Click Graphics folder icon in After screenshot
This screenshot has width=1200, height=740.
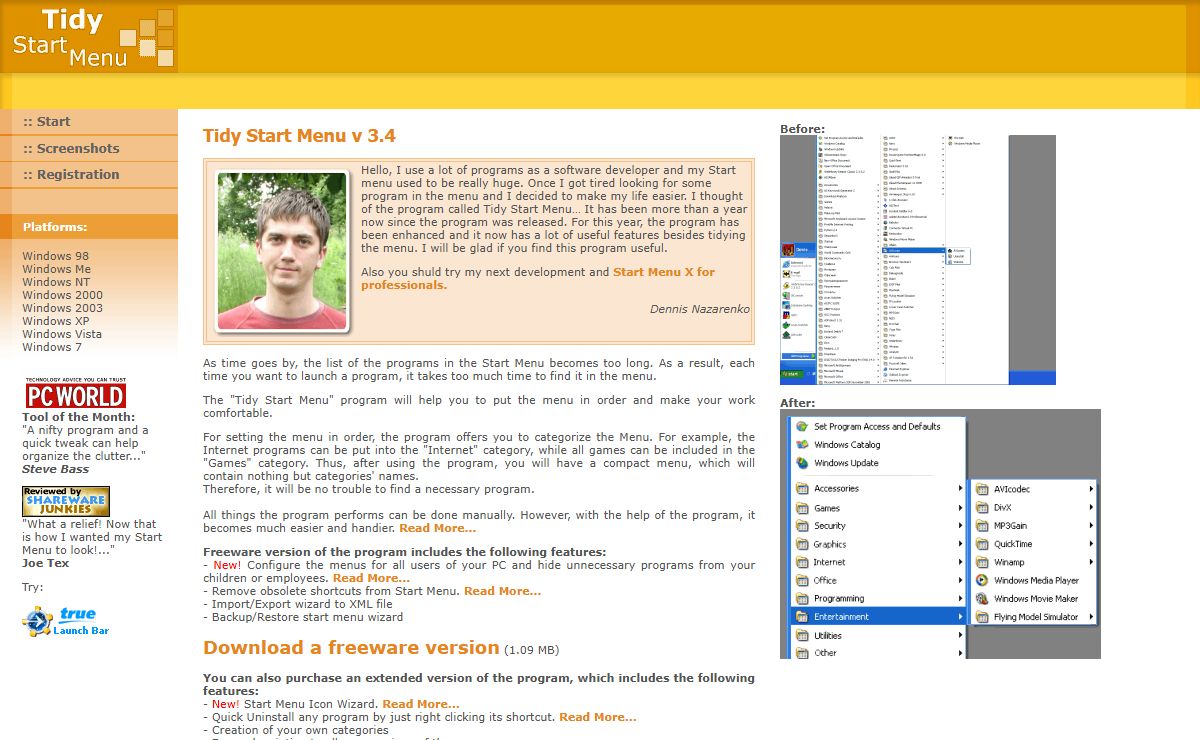pyautogui.click(x=802, y=544)
